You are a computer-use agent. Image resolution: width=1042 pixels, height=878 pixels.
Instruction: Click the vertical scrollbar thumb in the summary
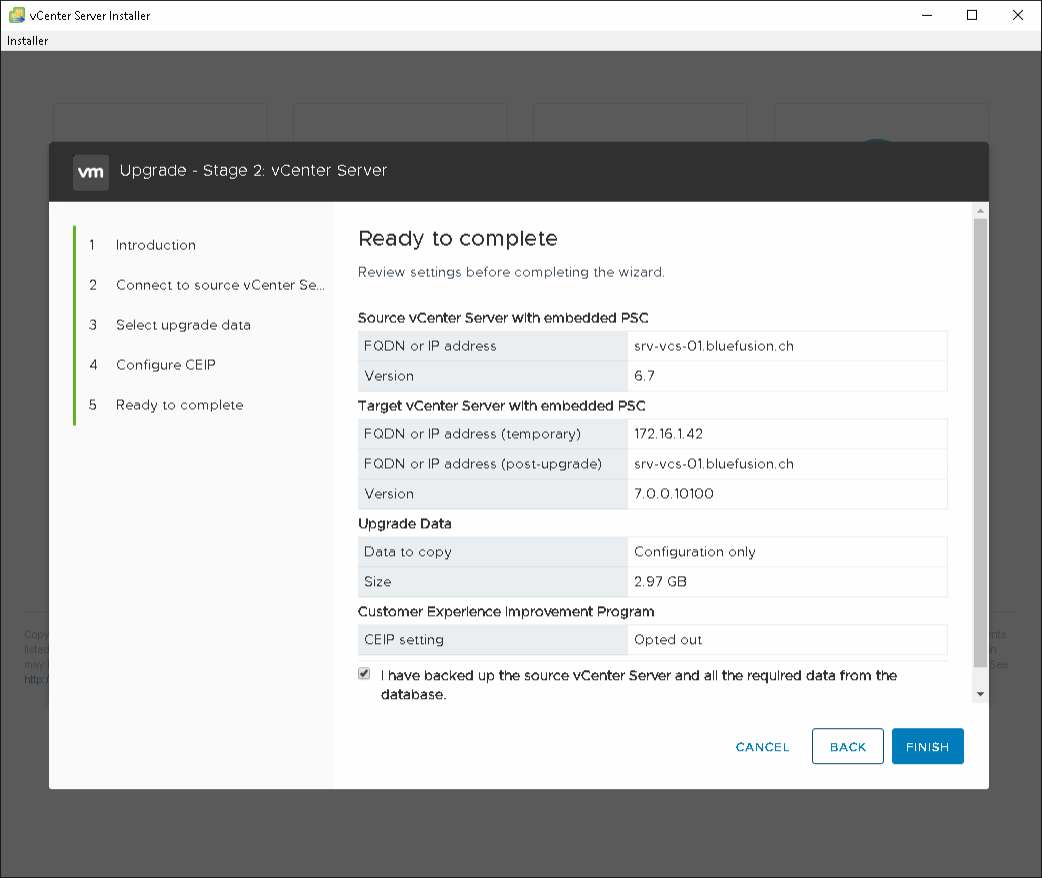pyautogui.click(x=980, y=440)
